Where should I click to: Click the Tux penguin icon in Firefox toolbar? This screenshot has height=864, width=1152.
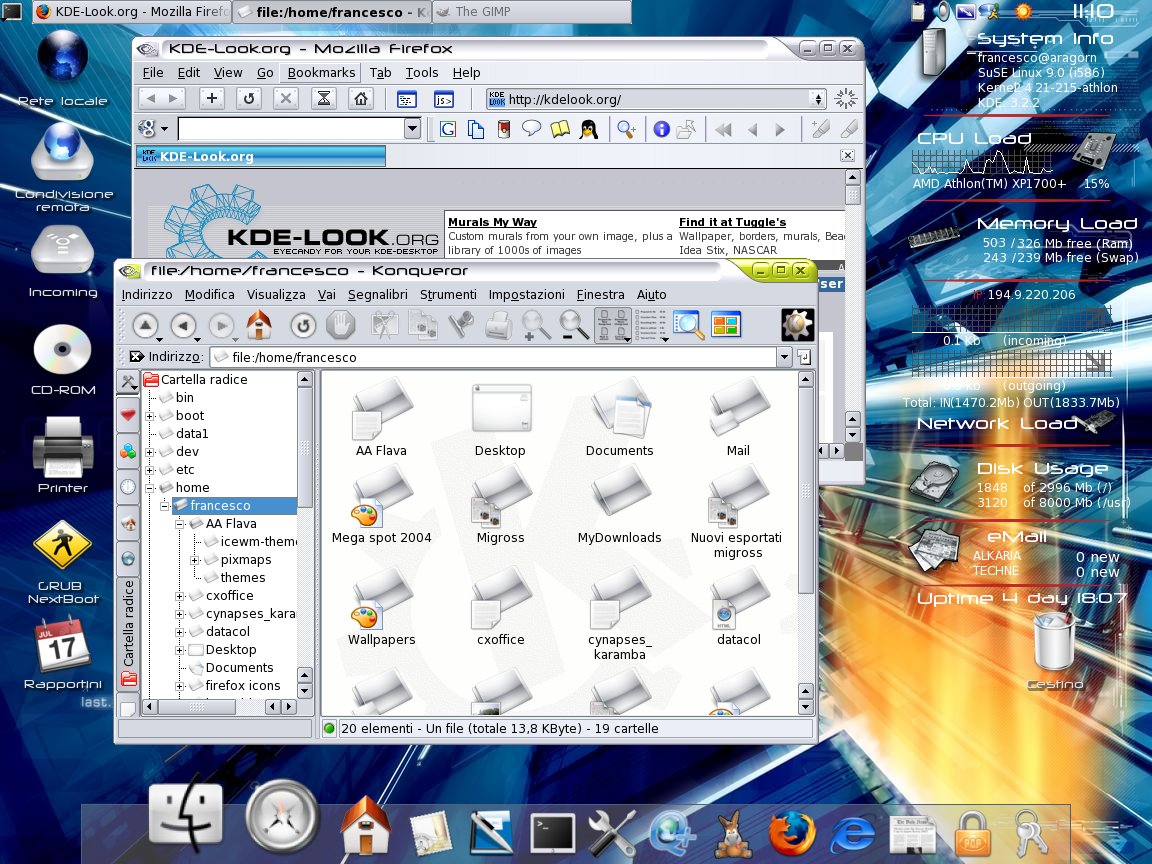[x=588, y=130]
